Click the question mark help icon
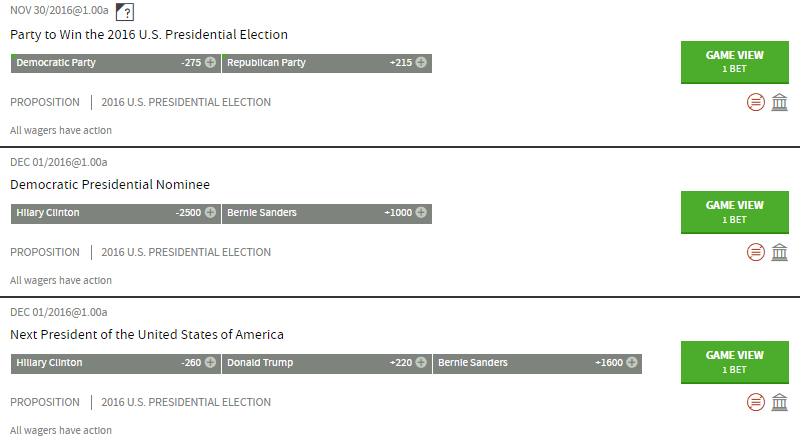 tap(124, 12)
